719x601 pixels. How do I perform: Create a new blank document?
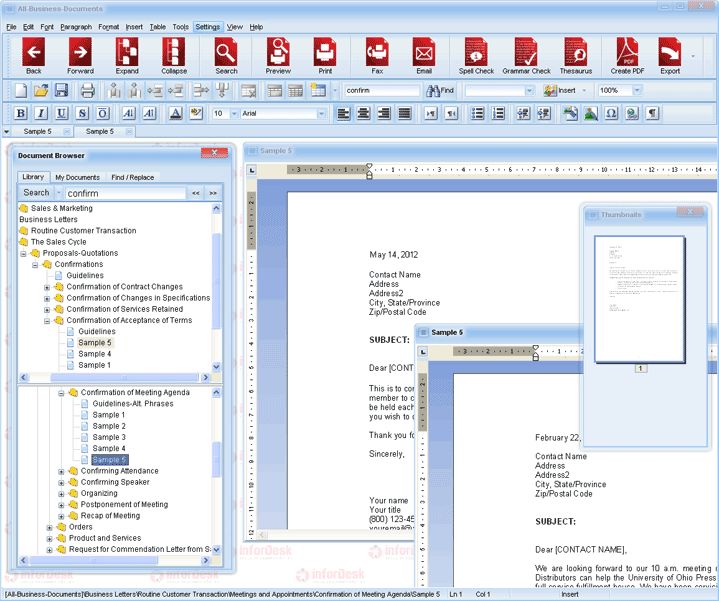point(21,90)
